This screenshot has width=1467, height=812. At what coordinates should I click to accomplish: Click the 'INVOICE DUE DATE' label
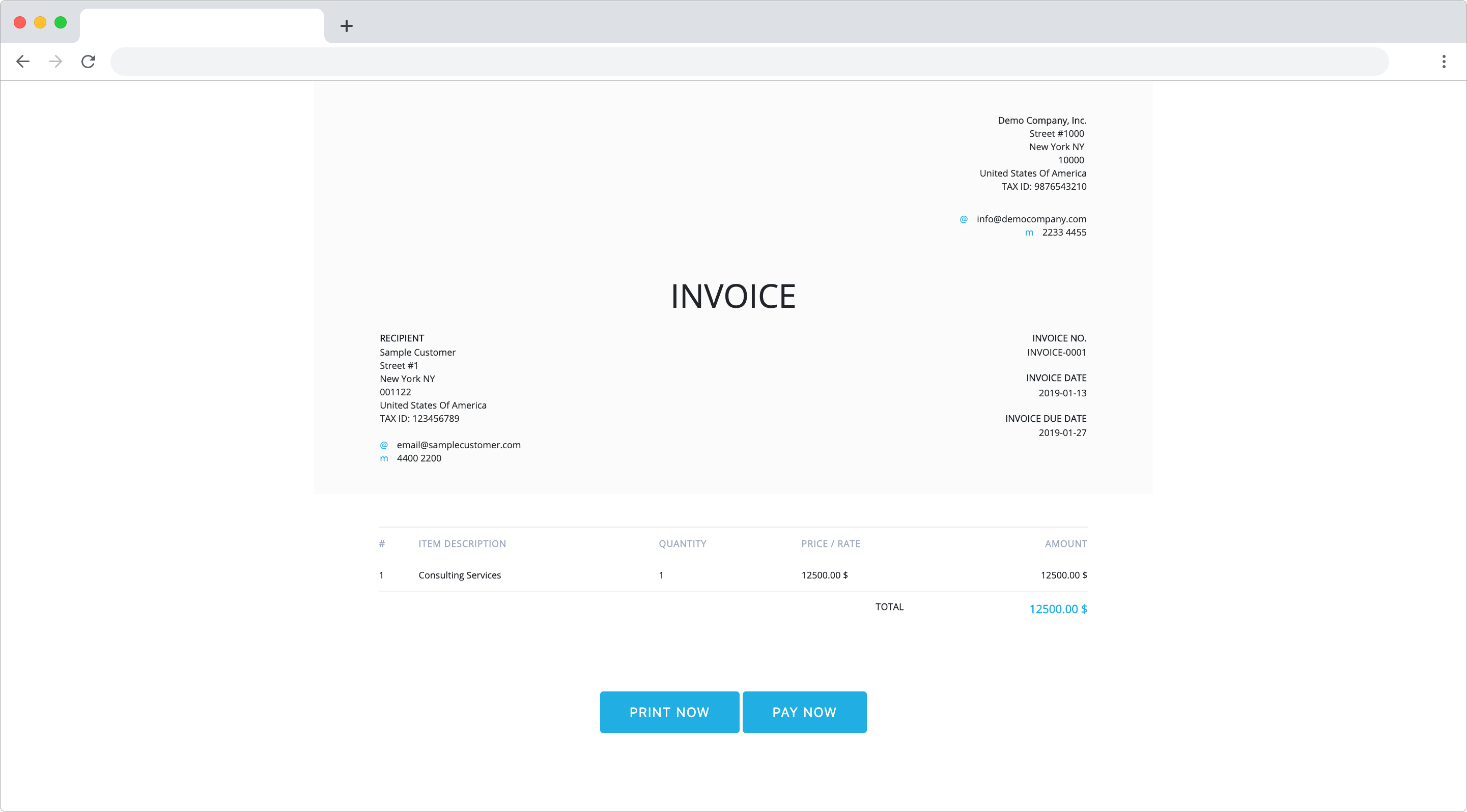[1046, 418]
